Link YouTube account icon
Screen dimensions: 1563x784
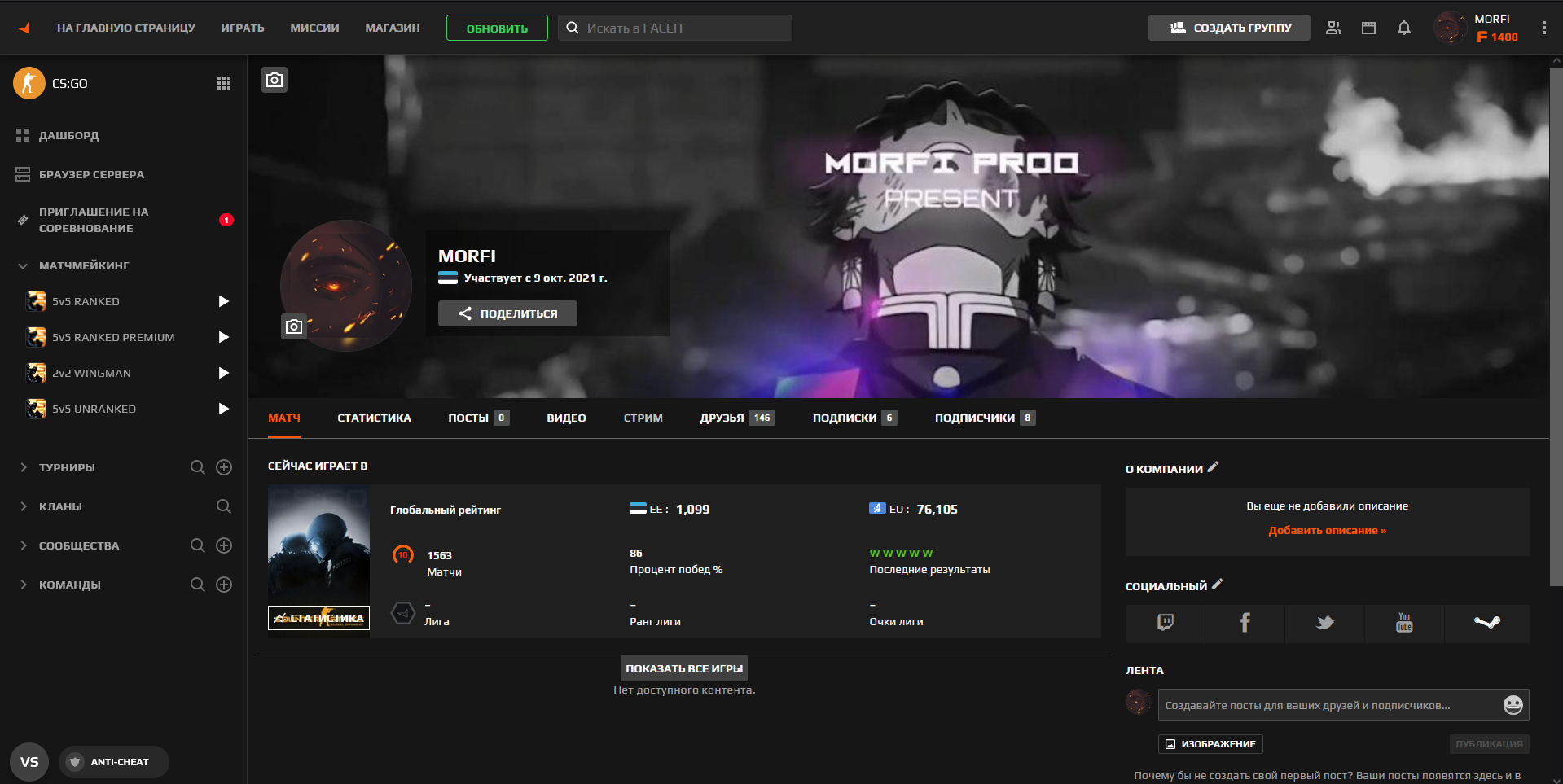pos(1404,623)
